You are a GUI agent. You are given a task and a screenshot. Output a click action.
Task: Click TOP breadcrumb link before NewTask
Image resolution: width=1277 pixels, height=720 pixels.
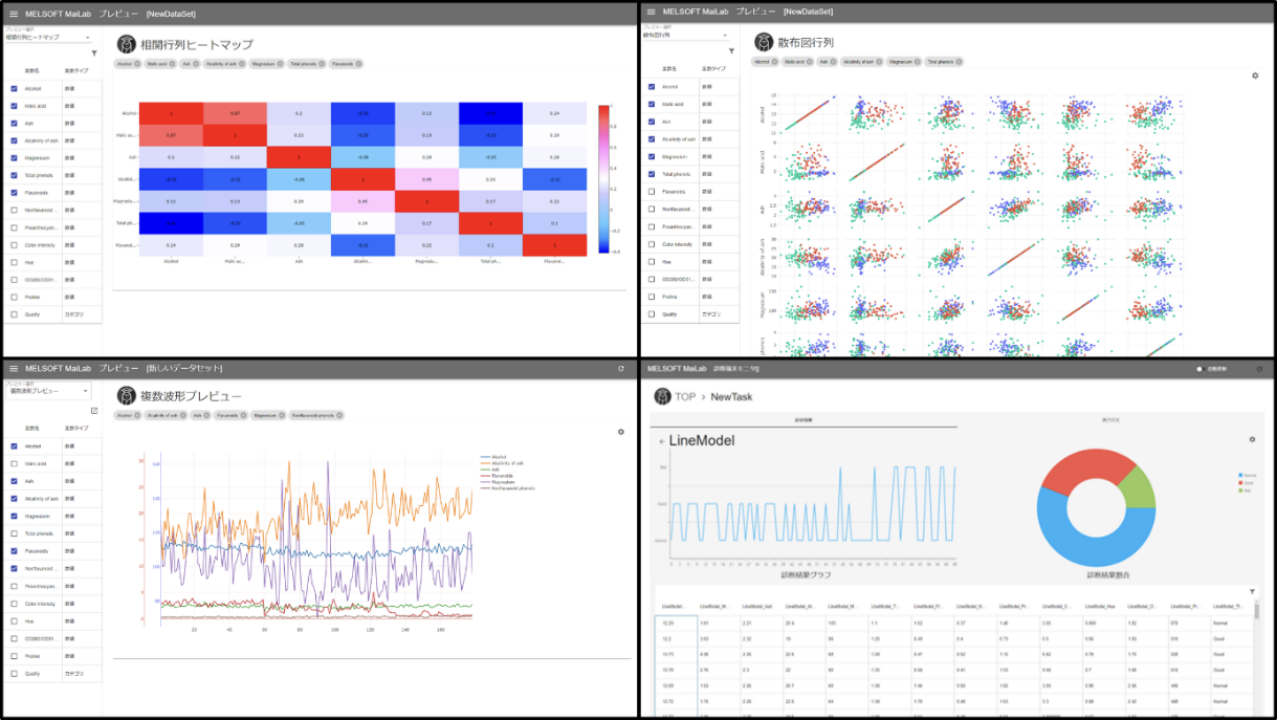pyautogui.click(x=685, y=397)
